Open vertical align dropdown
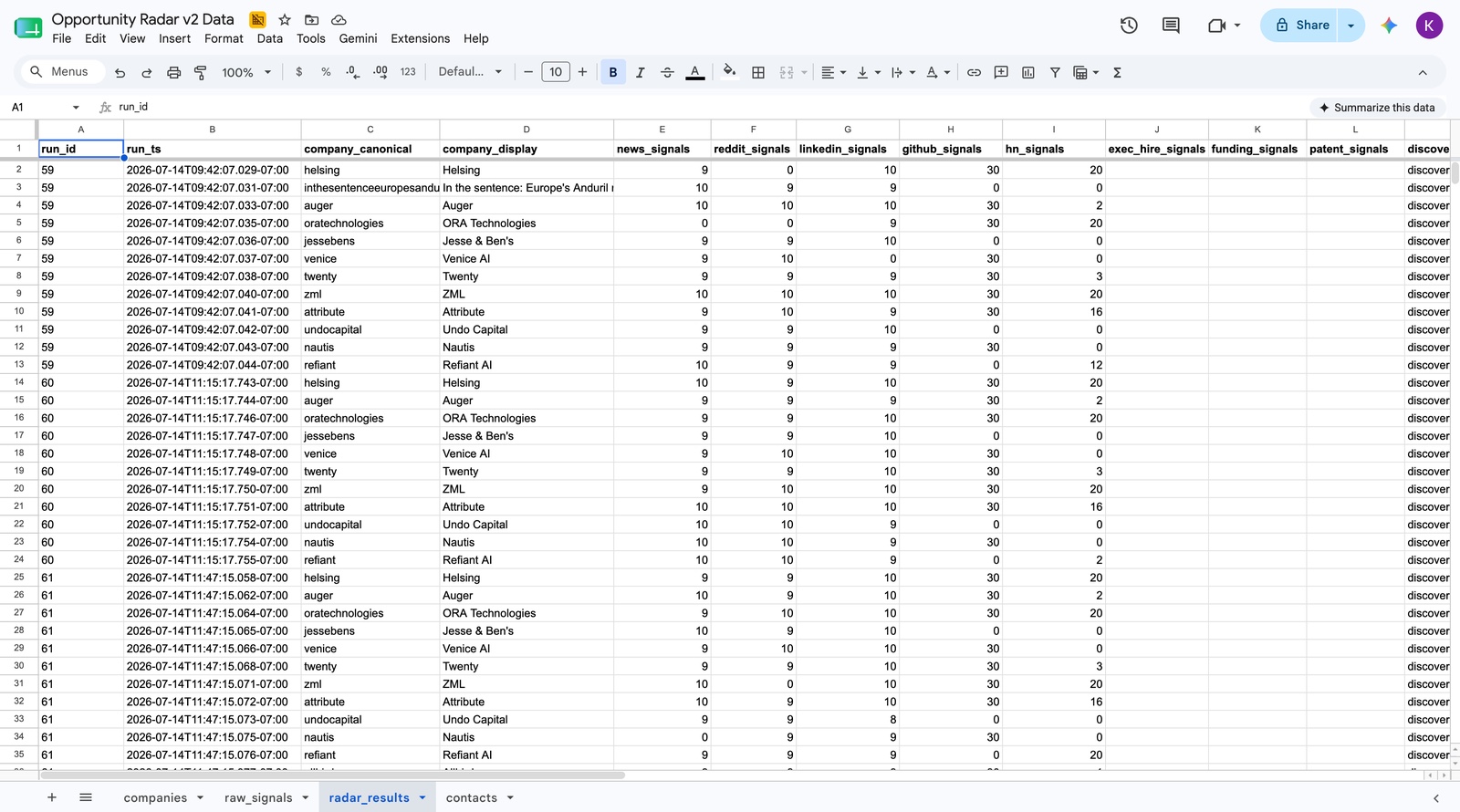1460x812 pixels. coord(868,72)
